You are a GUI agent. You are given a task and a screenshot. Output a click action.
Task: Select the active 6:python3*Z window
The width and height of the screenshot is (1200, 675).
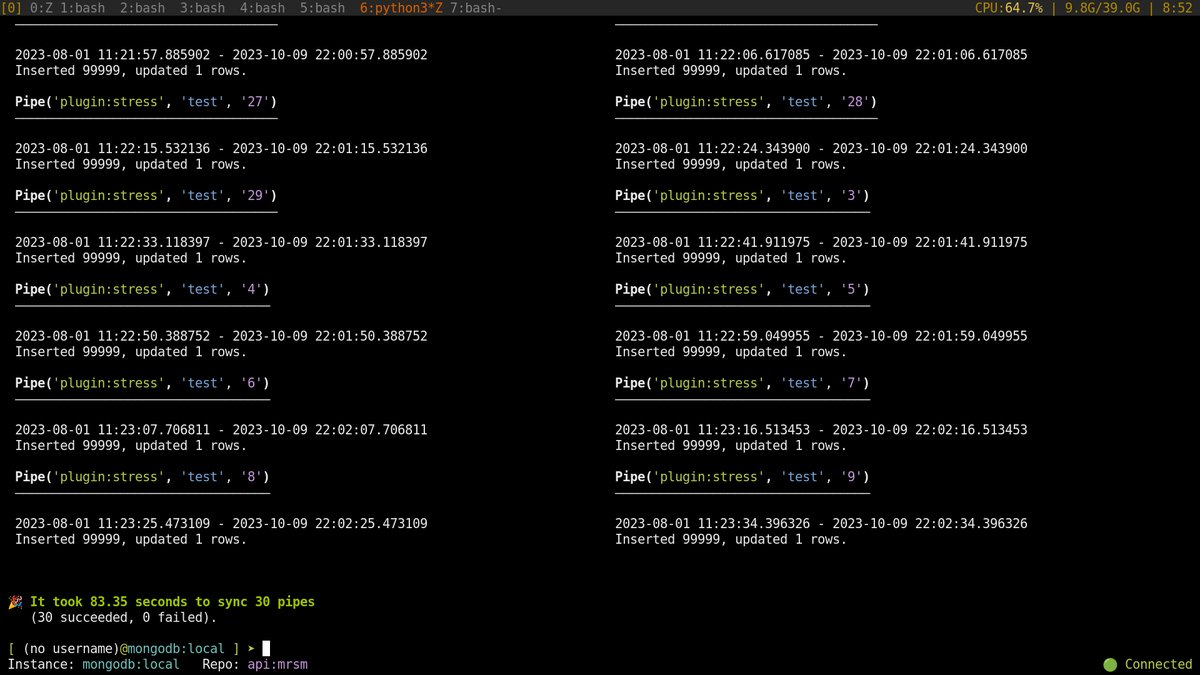point(401,8)
